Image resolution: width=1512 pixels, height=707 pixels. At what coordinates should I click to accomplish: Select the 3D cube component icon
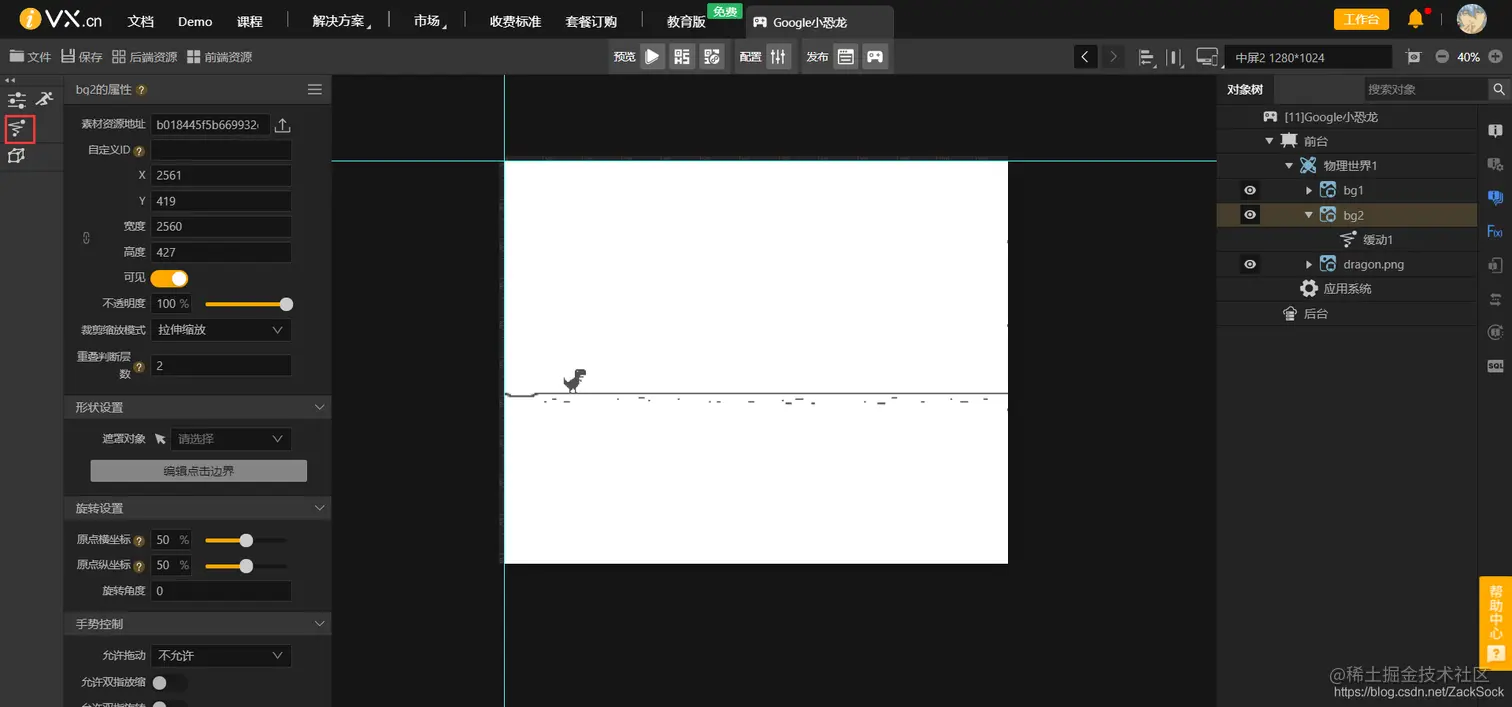point(16,155)
